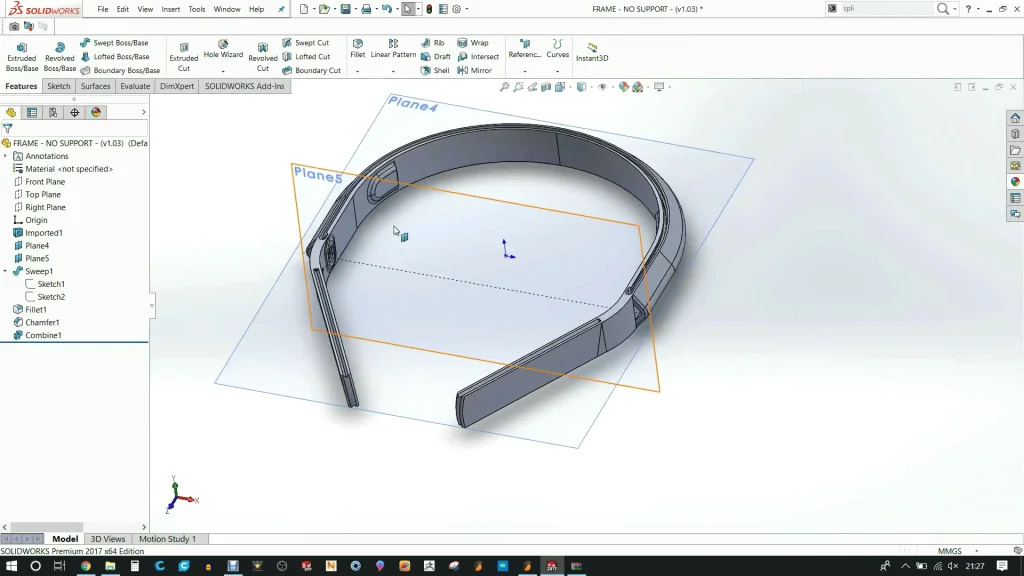Viewport: 1024px width, 576px height.
Task: Open the ConfigurationManager tab icon
Action: (53, 113)
